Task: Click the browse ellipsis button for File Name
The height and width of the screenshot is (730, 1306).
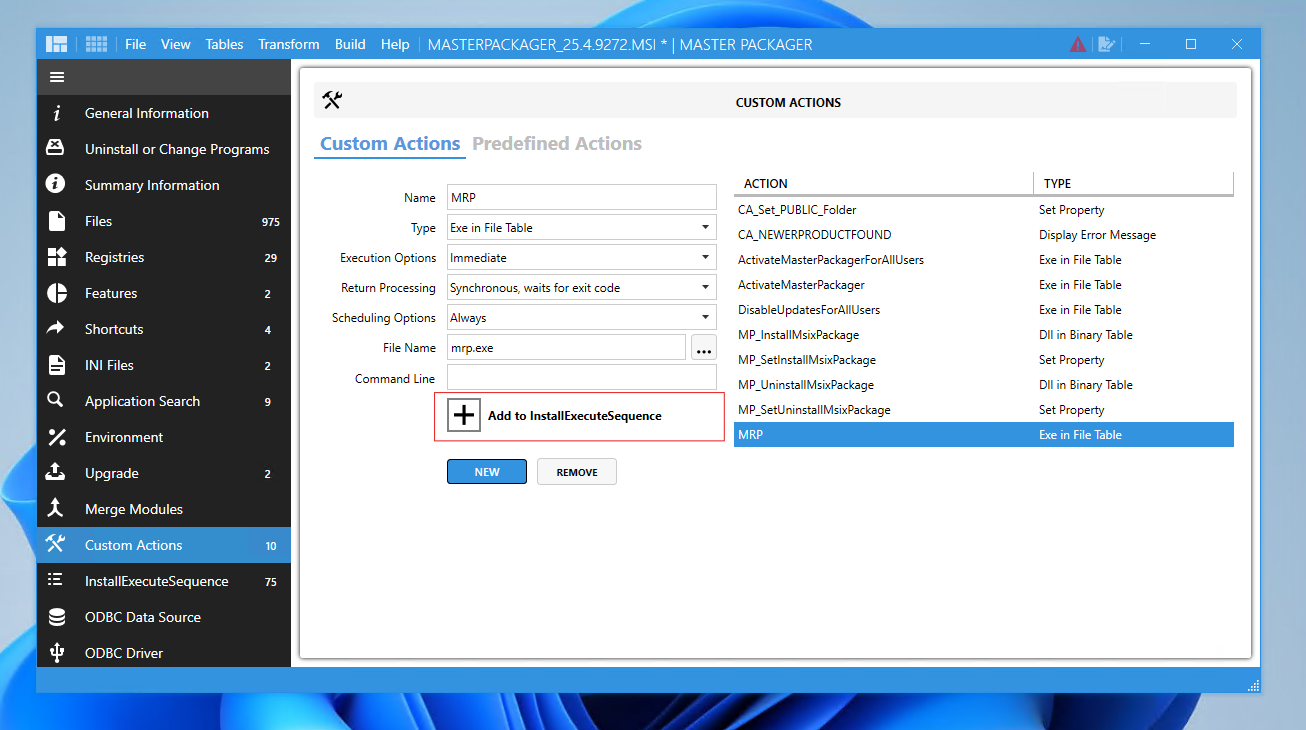Action: (704, 348)
